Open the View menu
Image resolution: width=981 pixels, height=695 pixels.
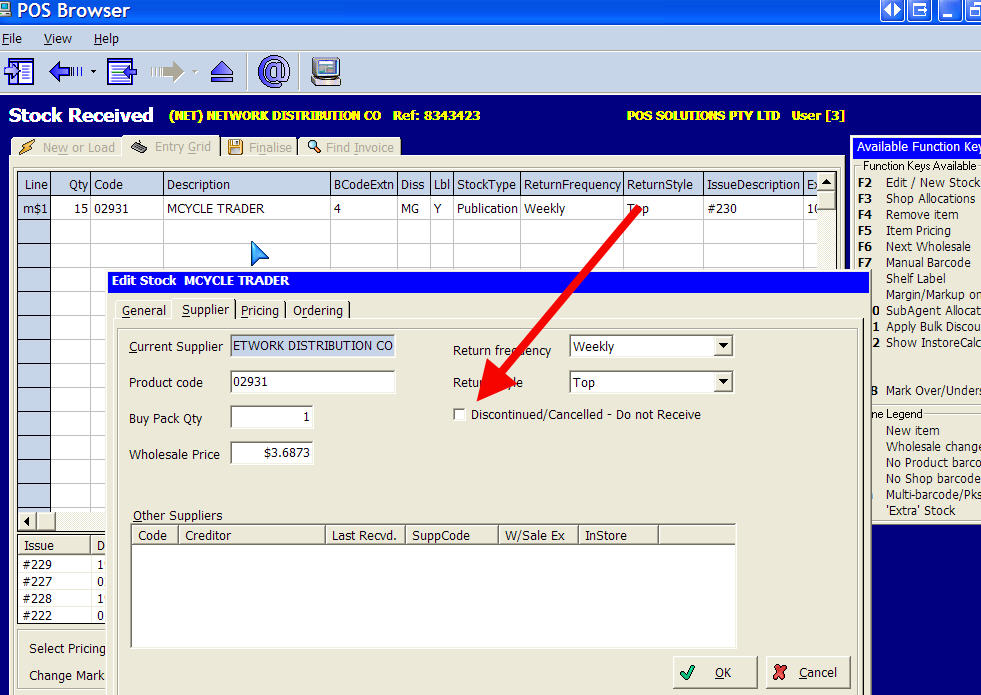(58, 39)
